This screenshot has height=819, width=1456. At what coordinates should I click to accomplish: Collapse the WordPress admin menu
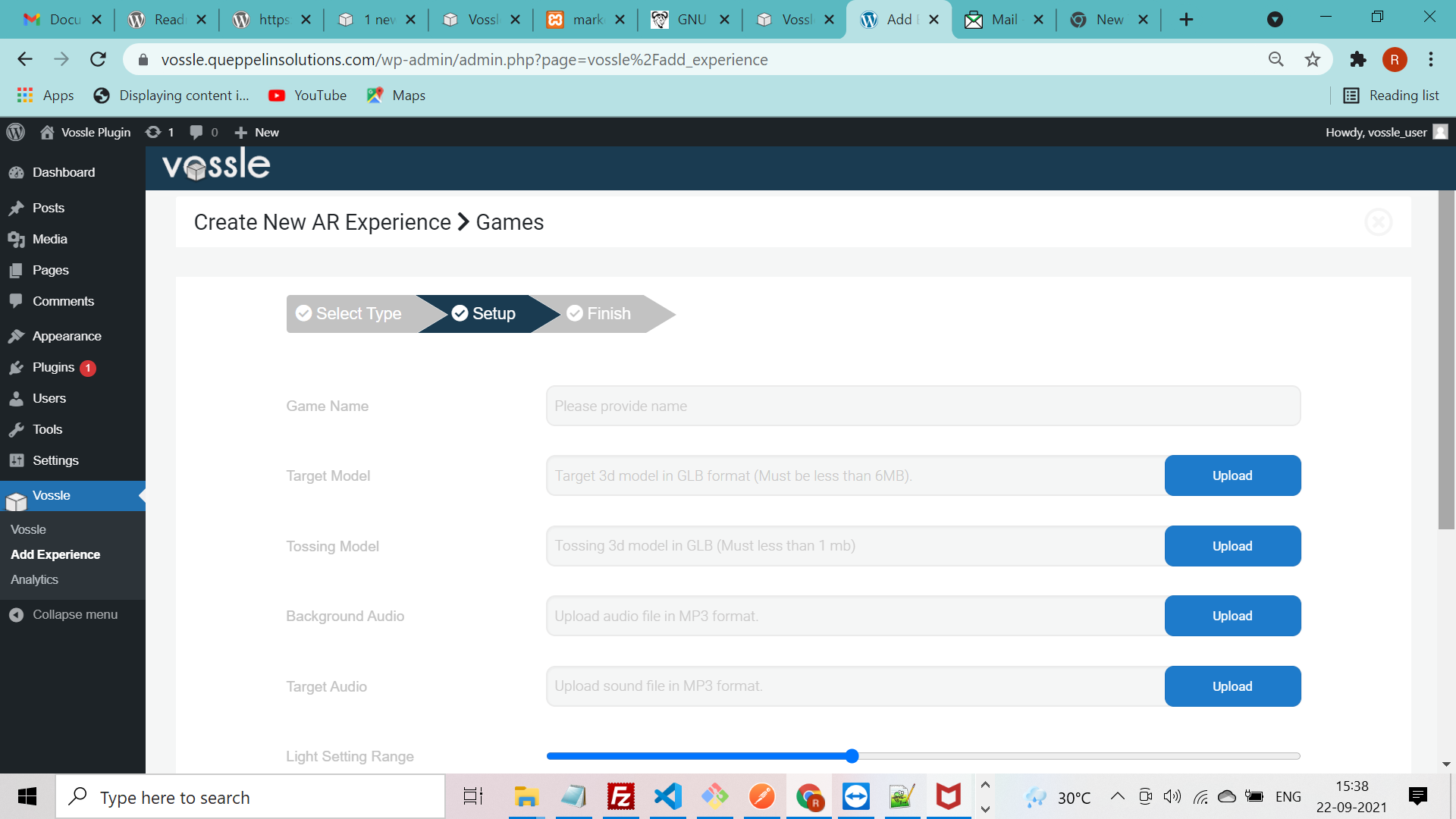(64, 614)
